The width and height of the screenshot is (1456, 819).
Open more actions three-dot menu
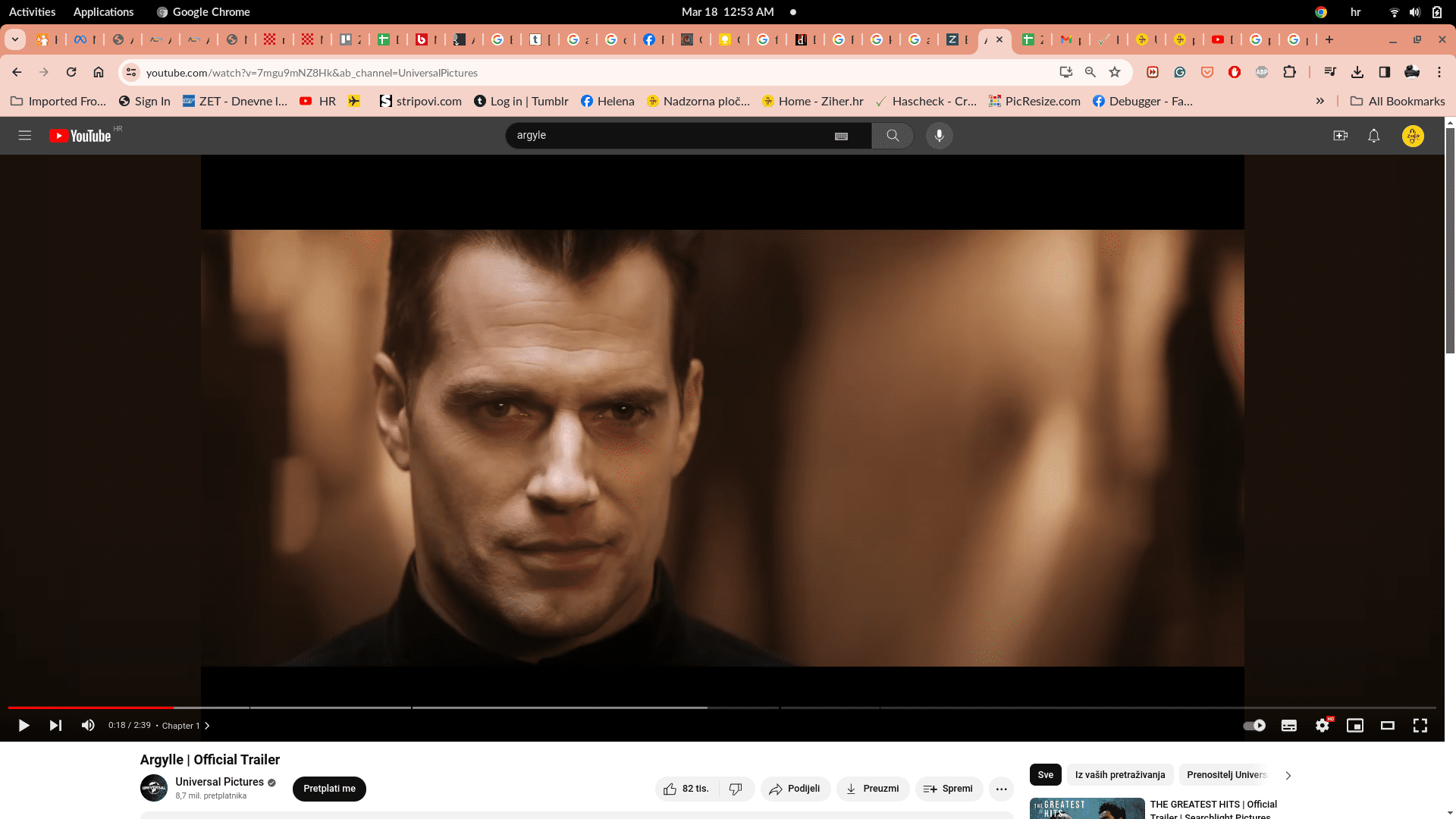click(x=1001, y=789)
